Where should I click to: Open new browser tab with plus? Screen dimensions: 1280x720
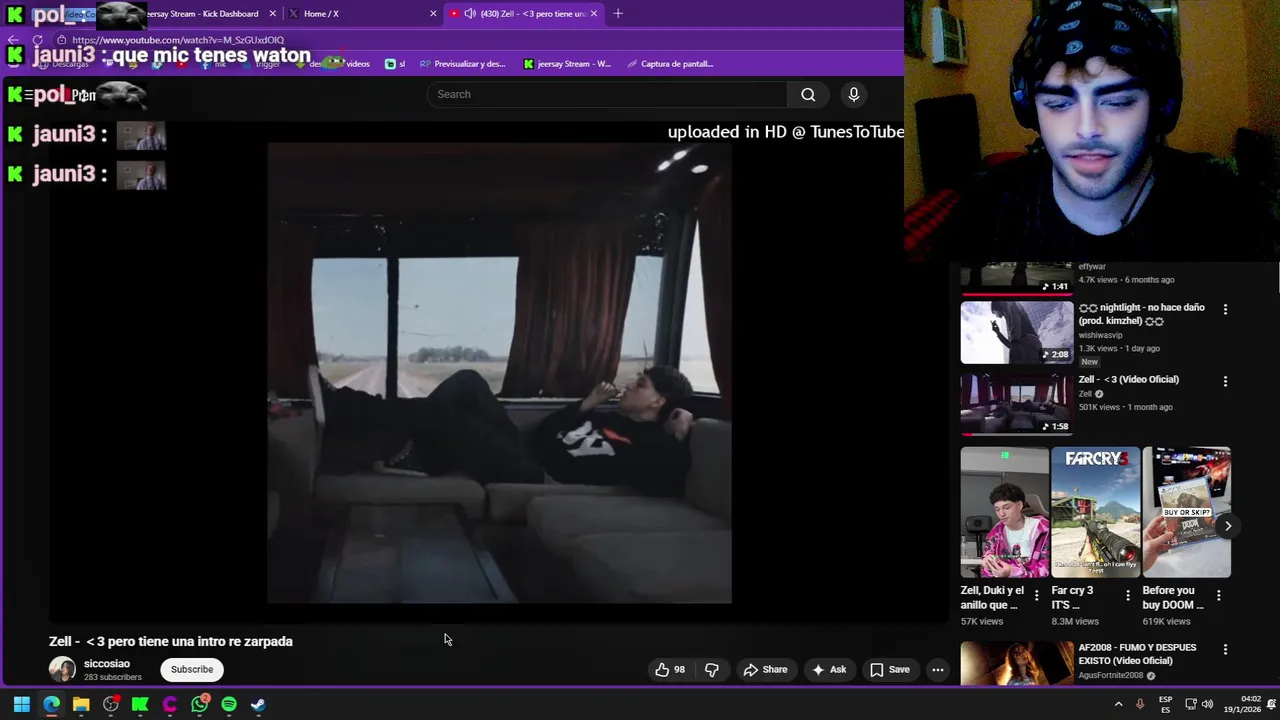(618, 13)
